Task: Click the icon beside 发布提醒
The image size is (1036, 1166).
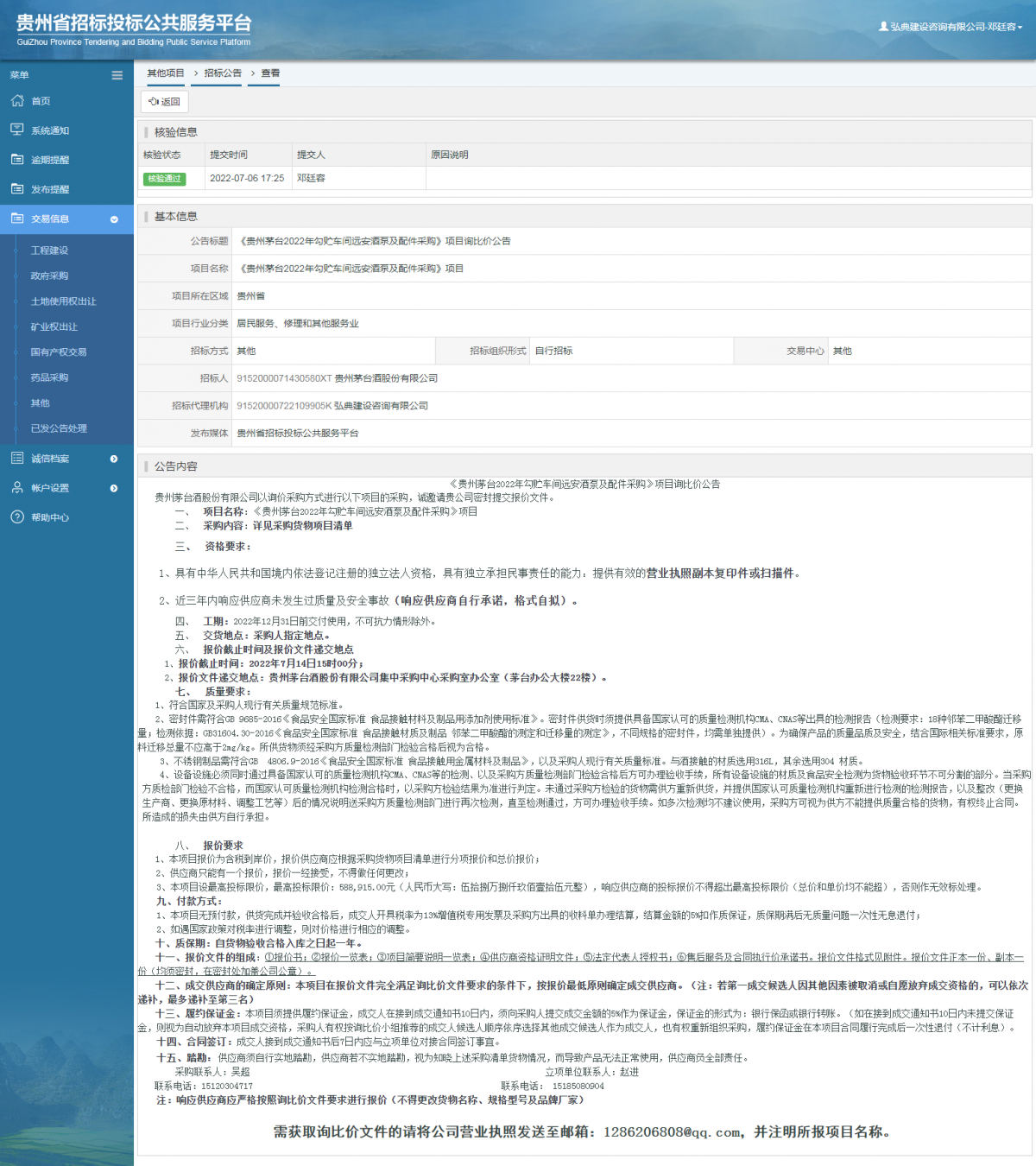Action: 17,188
